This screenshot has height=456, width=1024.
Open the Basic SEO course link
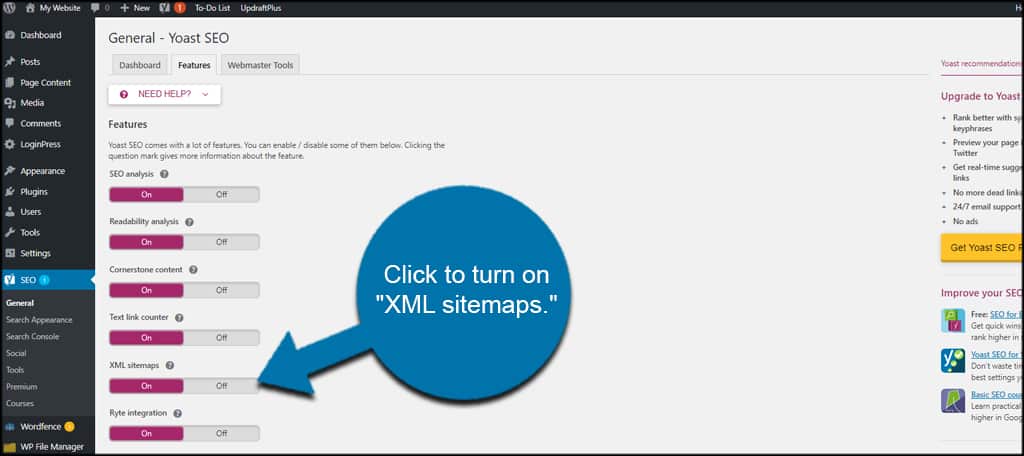(997, 395)
